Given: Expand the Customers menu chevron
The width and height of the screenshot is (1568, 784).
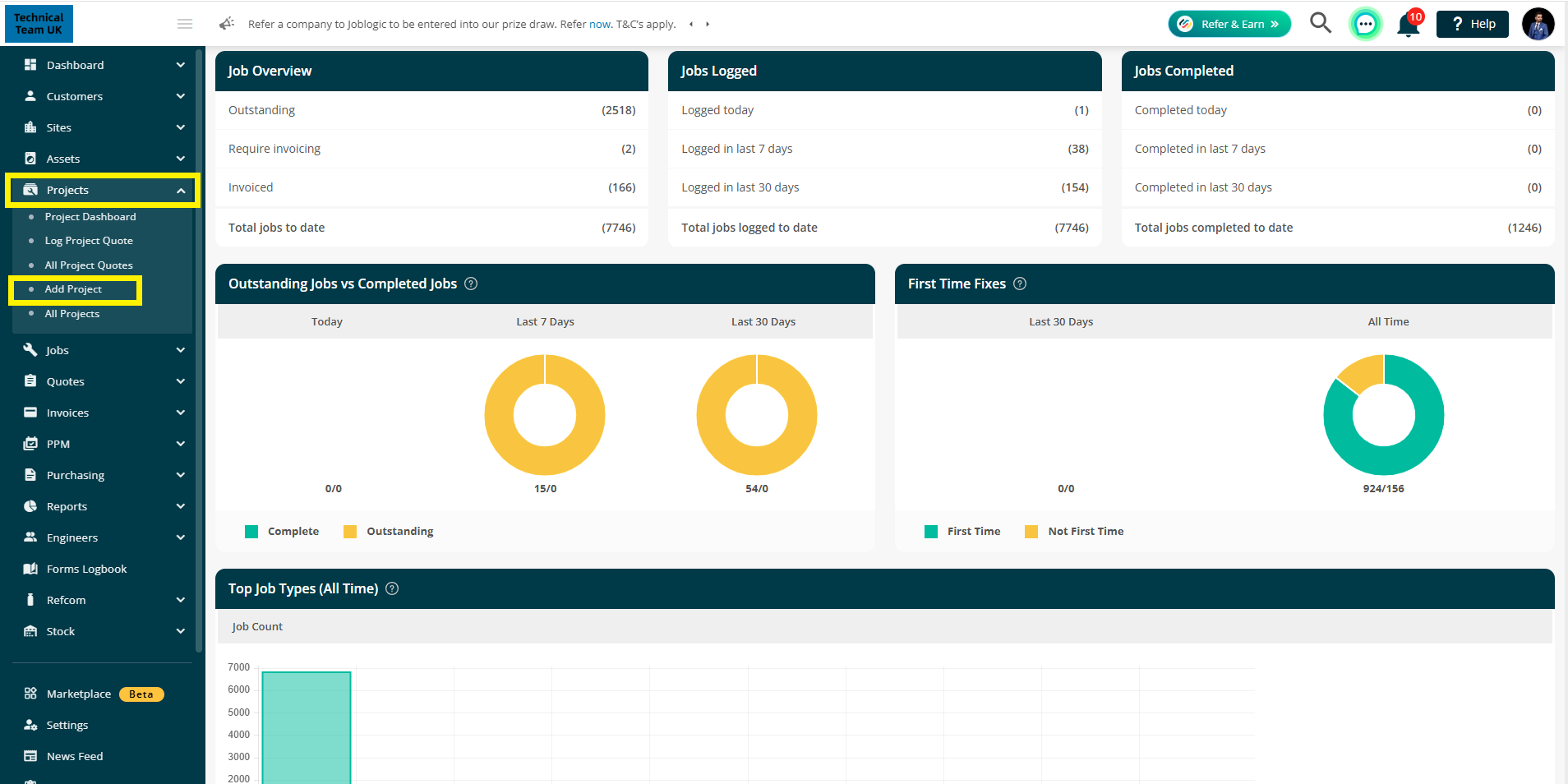Looking at the screenshot, I should tap(181, 96).
